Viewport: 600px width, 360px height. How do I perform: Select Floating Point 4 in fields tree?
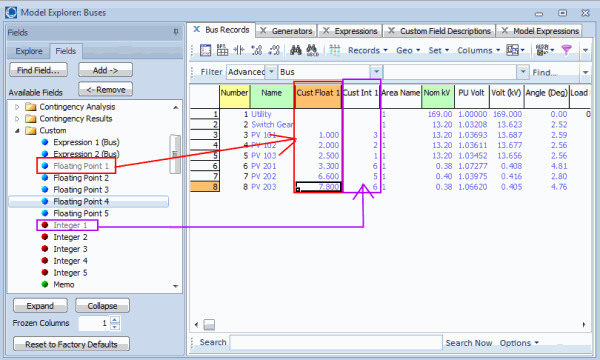(81, 201)
